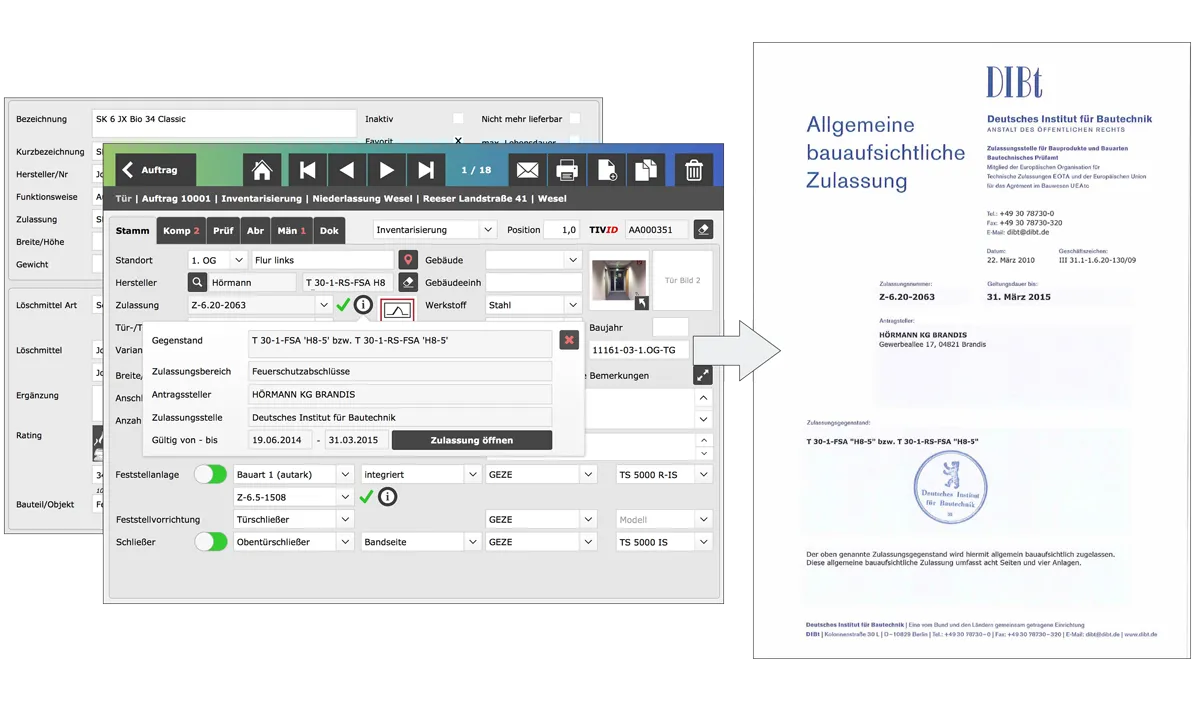Open the Inventarisierung dropdown
Screen dimensions: 1200x701
pos(435,230)
